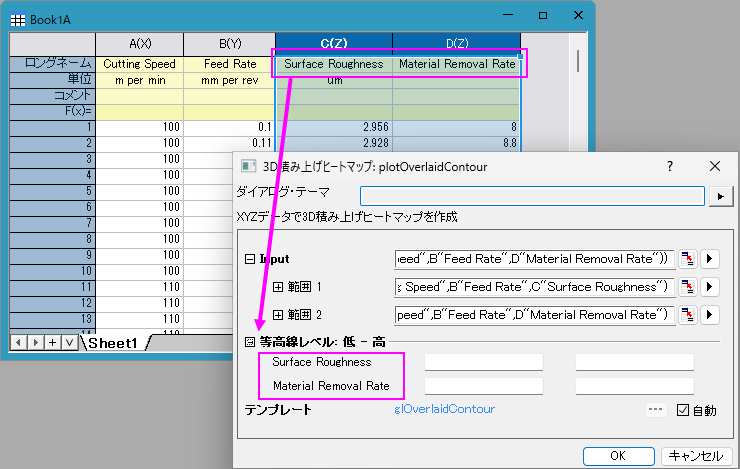The image size is (740, 469).
Task: Click Material Removal Rate low level field
Action: 484,385
